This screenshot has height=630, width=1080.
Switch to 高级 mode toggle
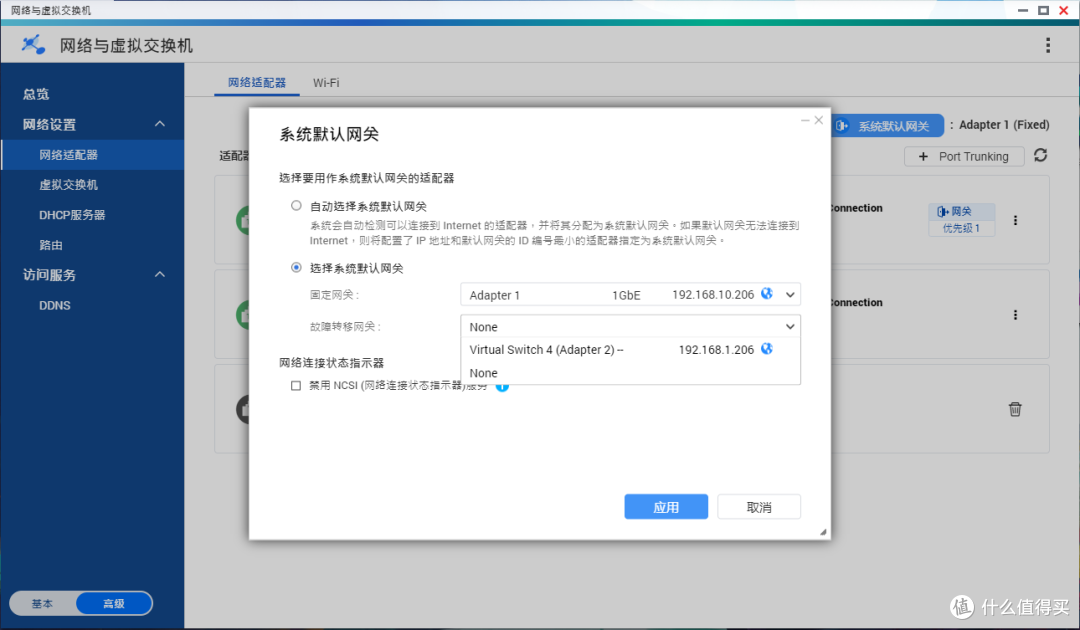(114, 603)
